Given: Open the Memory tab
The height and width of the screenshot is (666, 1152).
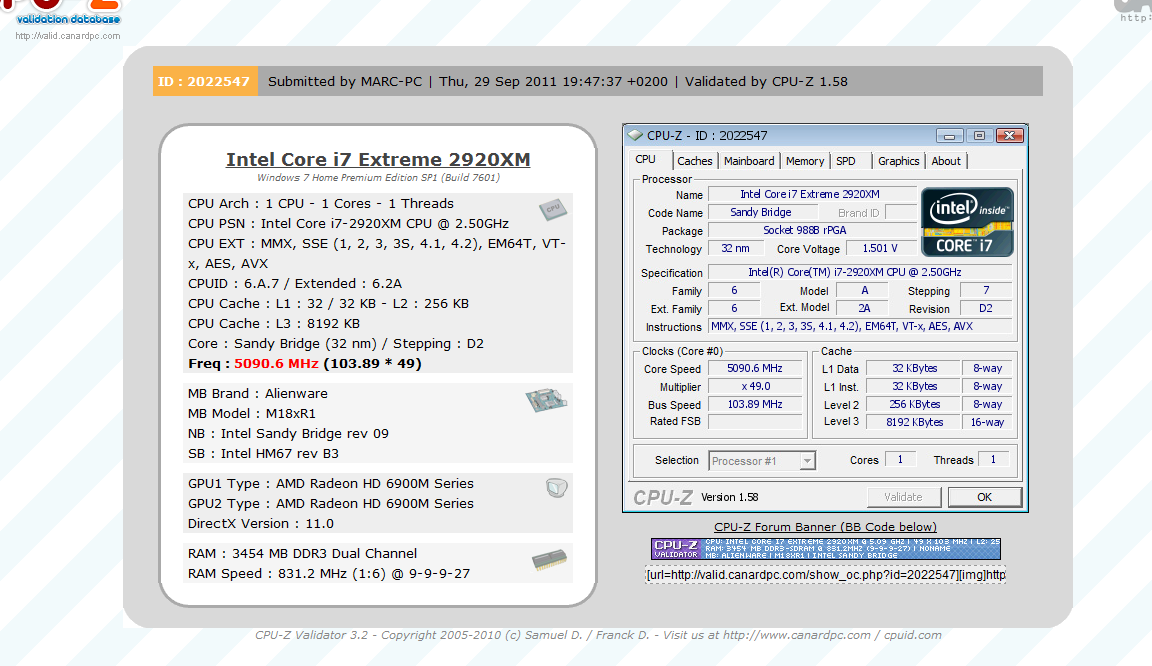Looking at the screenshot, I should point(804,161).
